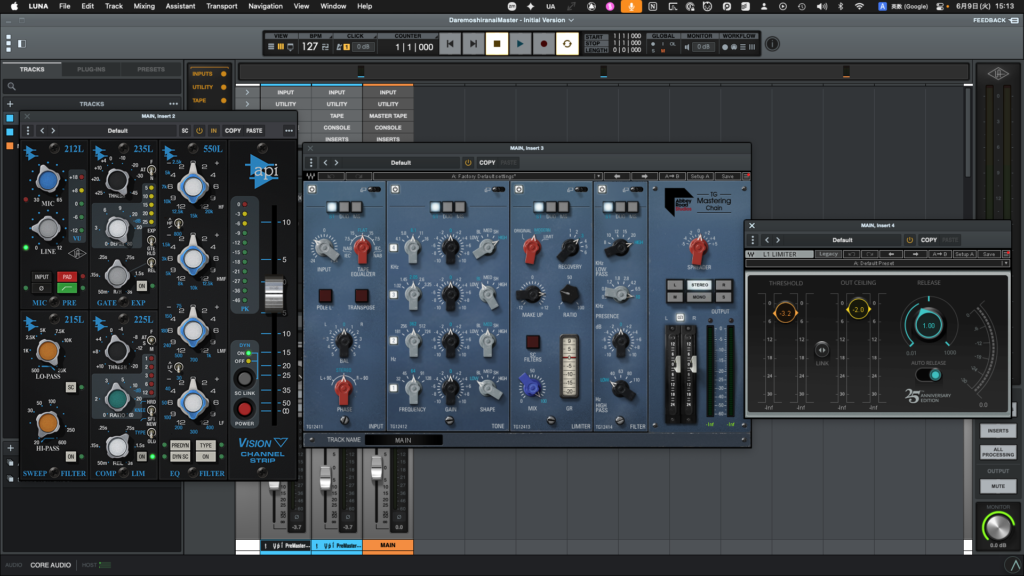Click the RELEASE knob showing 1.00
This screenshot has height=576, width=1024.
pyautogui.click(x=928, y=325)
